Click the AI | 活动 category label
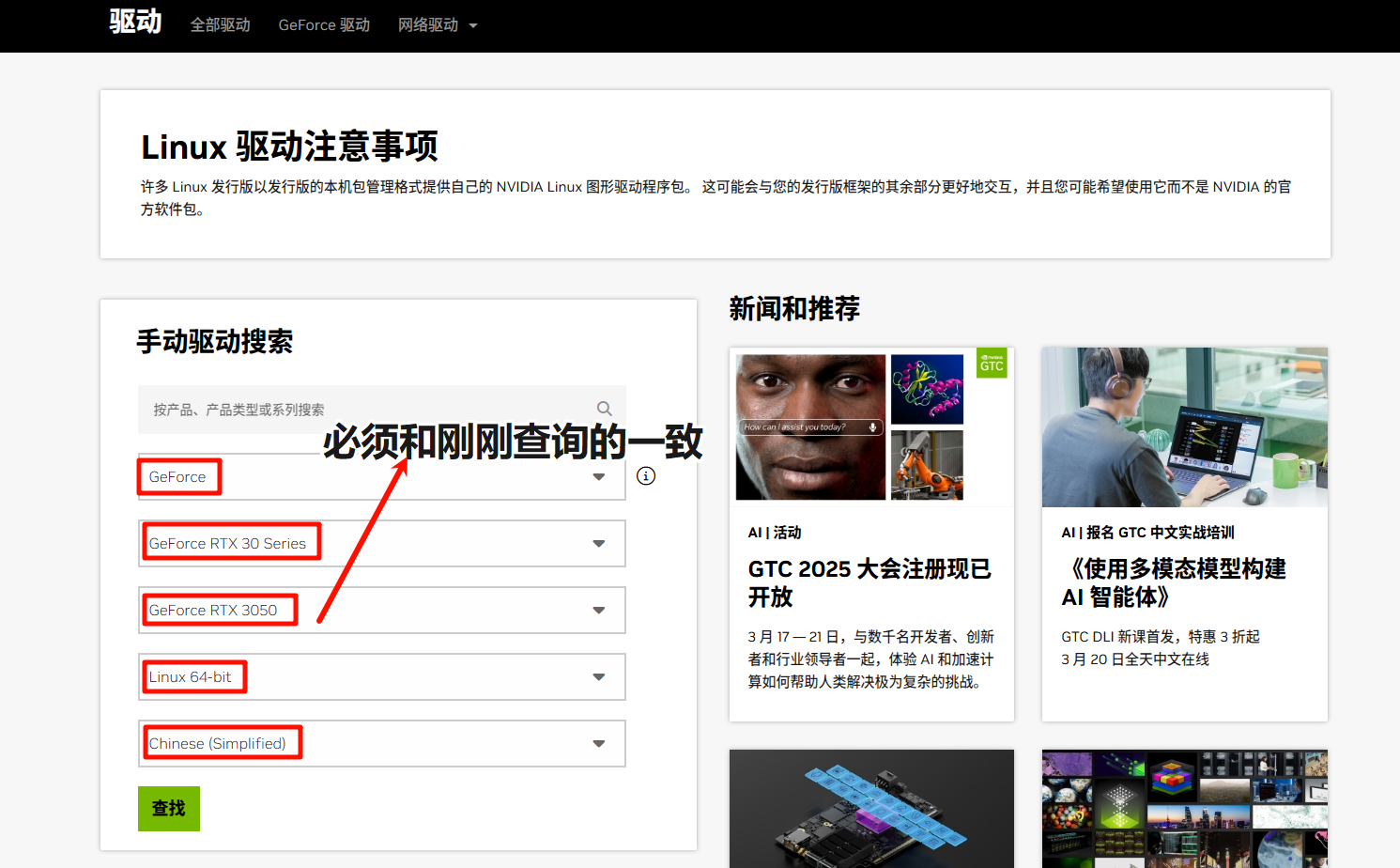The image size is (1400, 868). [774, 532]
